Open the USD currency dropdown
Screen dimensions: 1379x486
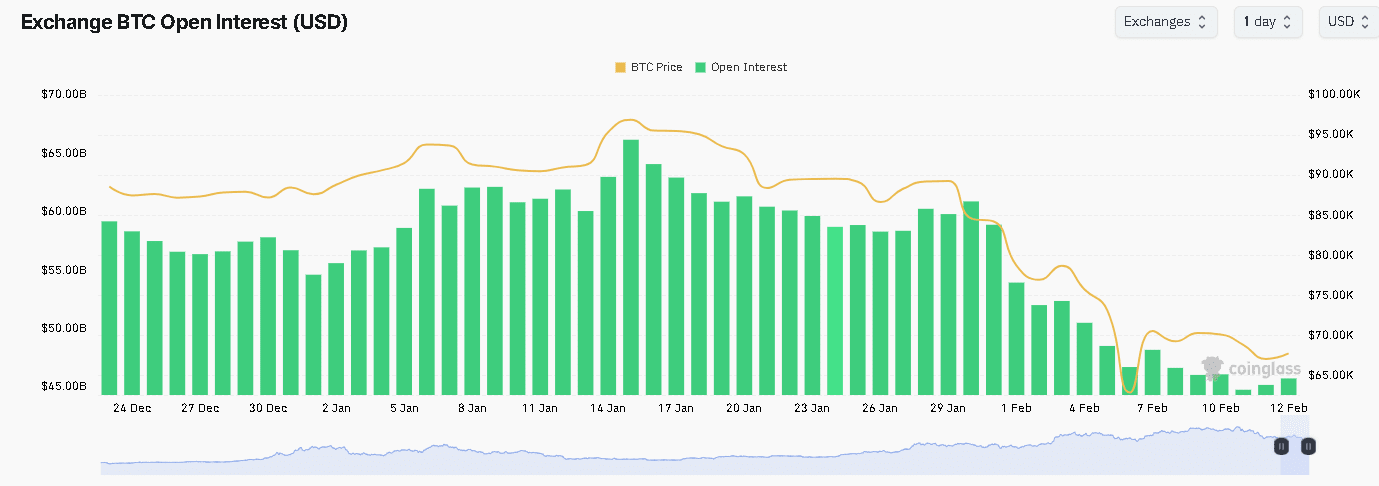(1347, 22)
